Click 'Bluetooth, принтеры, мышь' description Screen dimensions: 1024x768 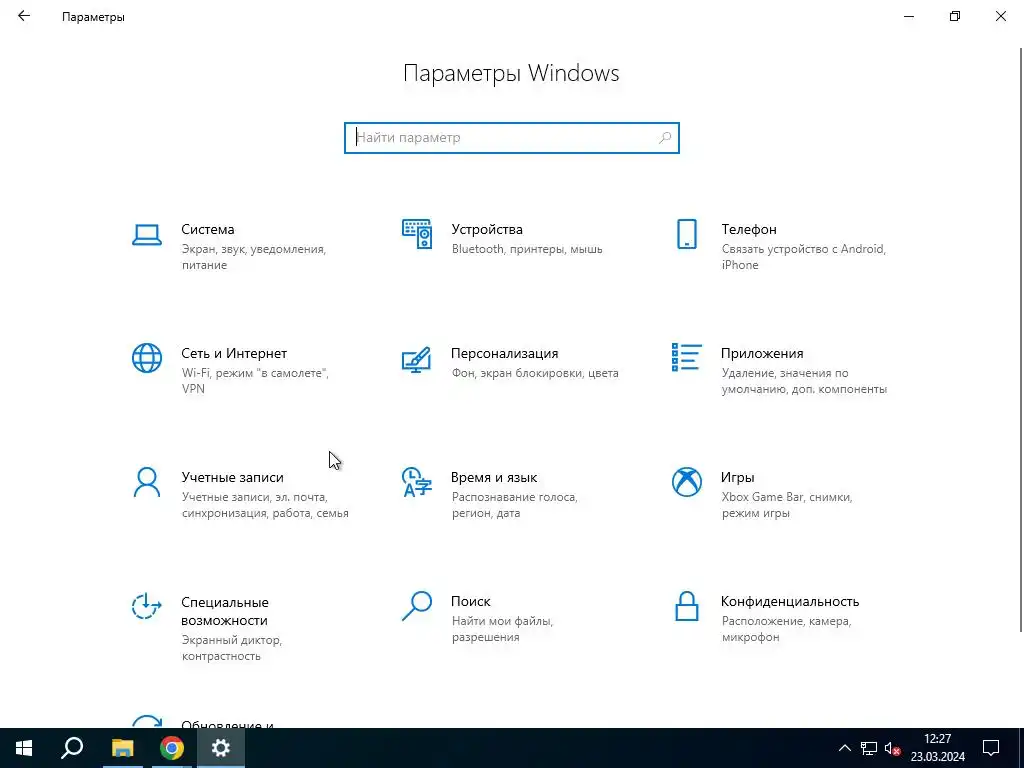tap(527, 249)
